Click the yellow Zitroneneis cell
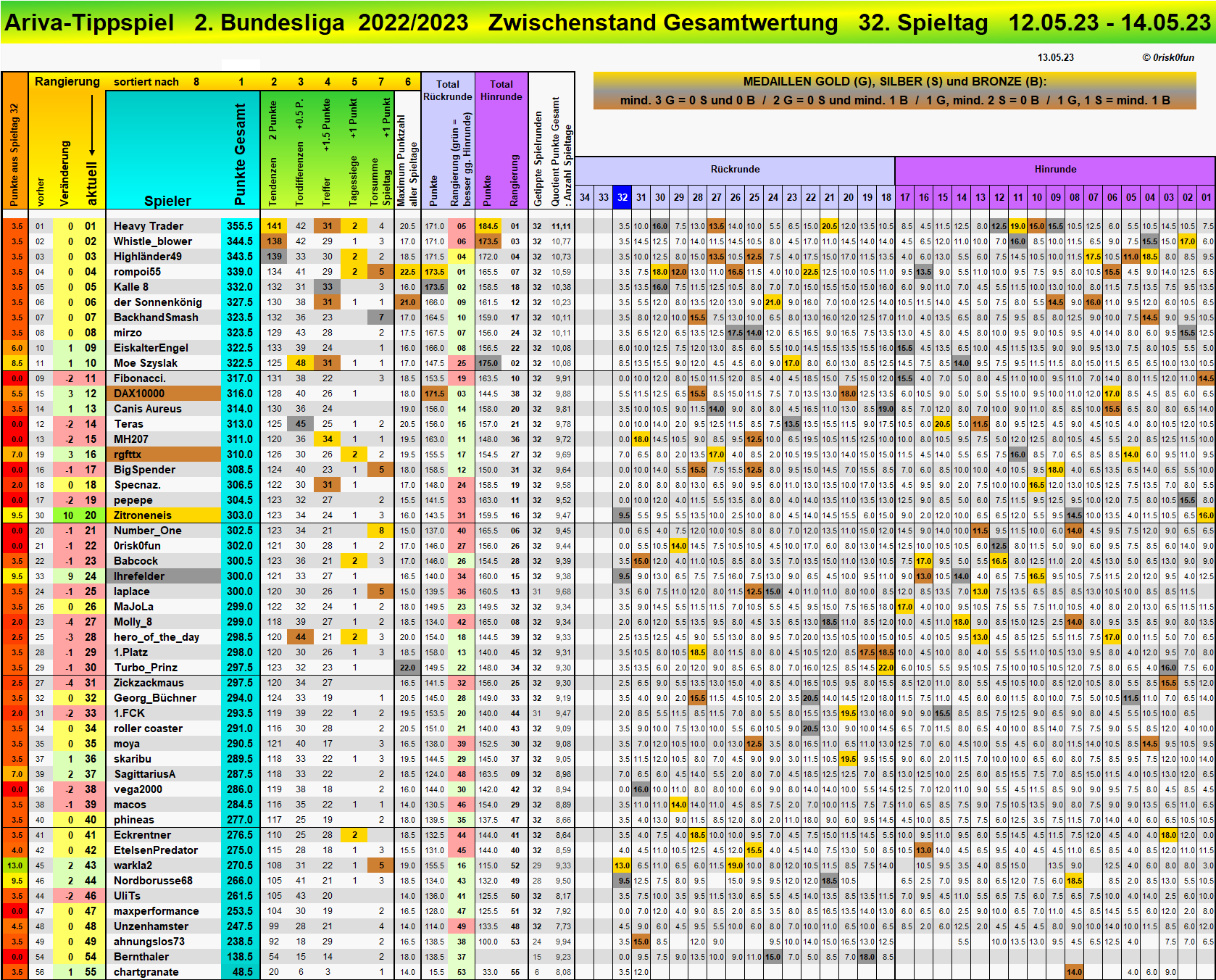The width and height of the screenshot is (1216, 980). pos(164,515)
